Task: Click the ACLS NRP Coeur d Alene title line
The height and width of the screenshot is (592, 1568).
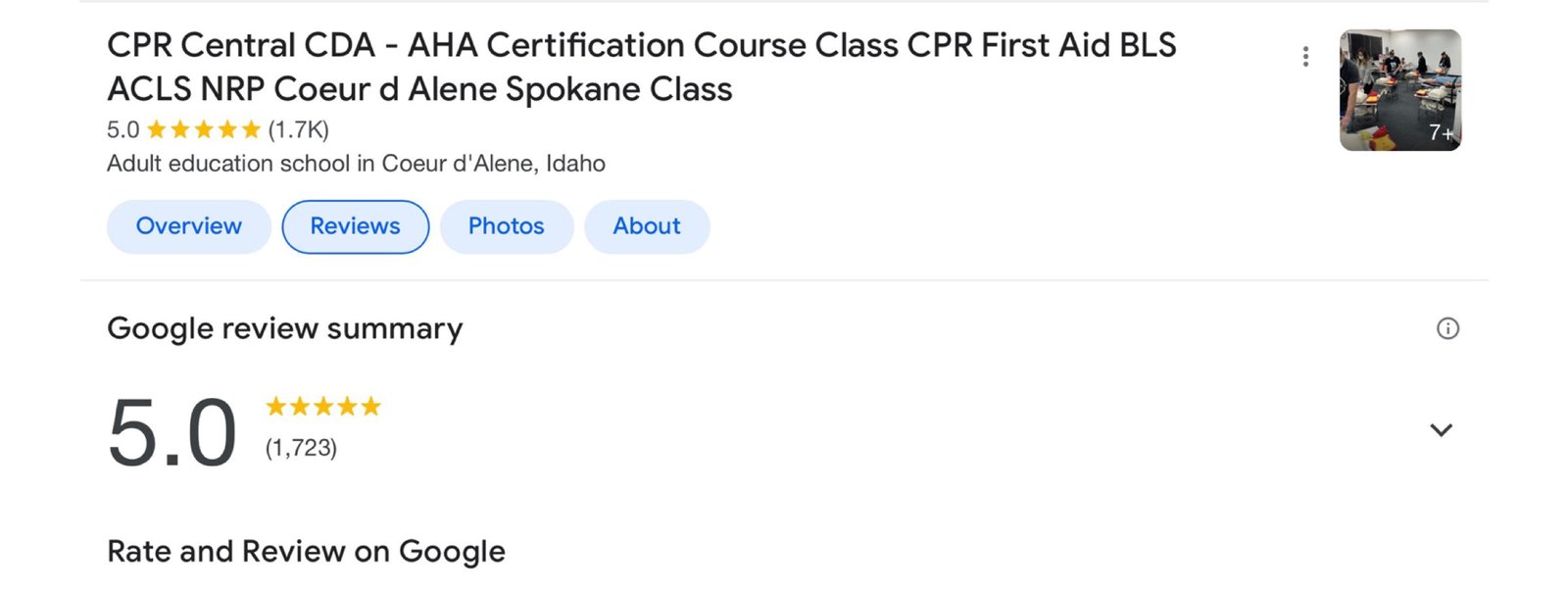Action: point(419,89)
